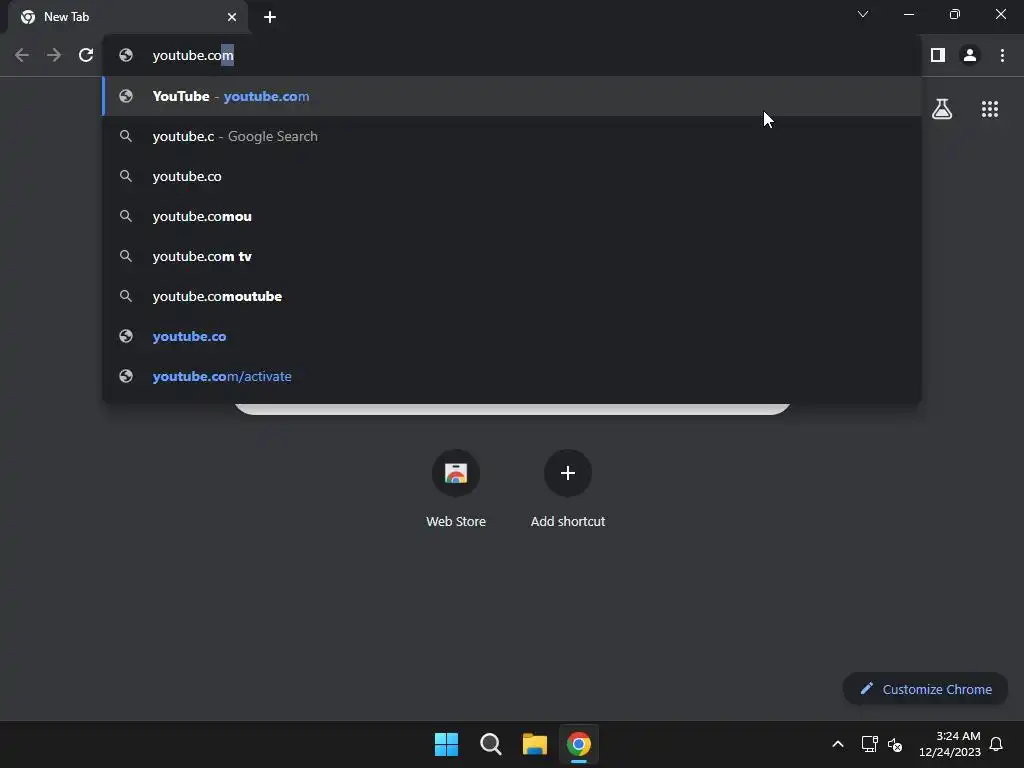
Task: Open the Chrome three-dot menu
Action: [x=1002, y=56]
